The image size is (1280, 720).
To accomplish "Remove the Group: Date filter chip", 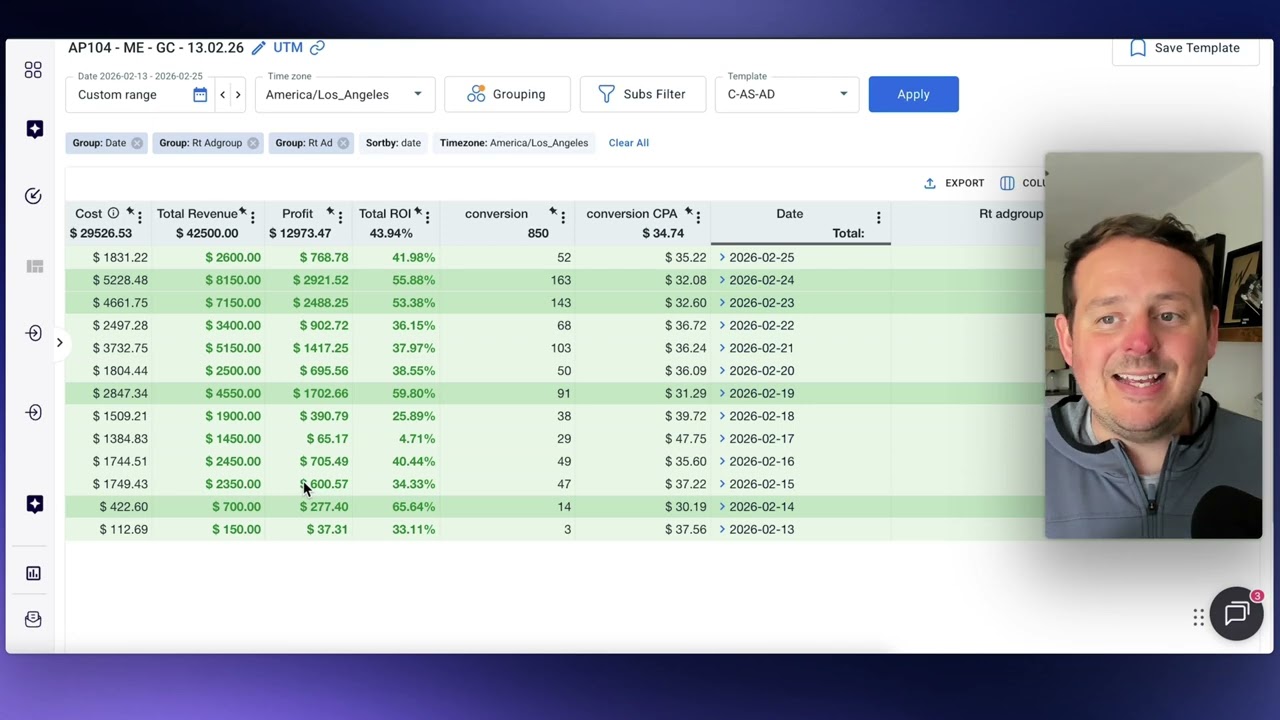I will point(137,143).
